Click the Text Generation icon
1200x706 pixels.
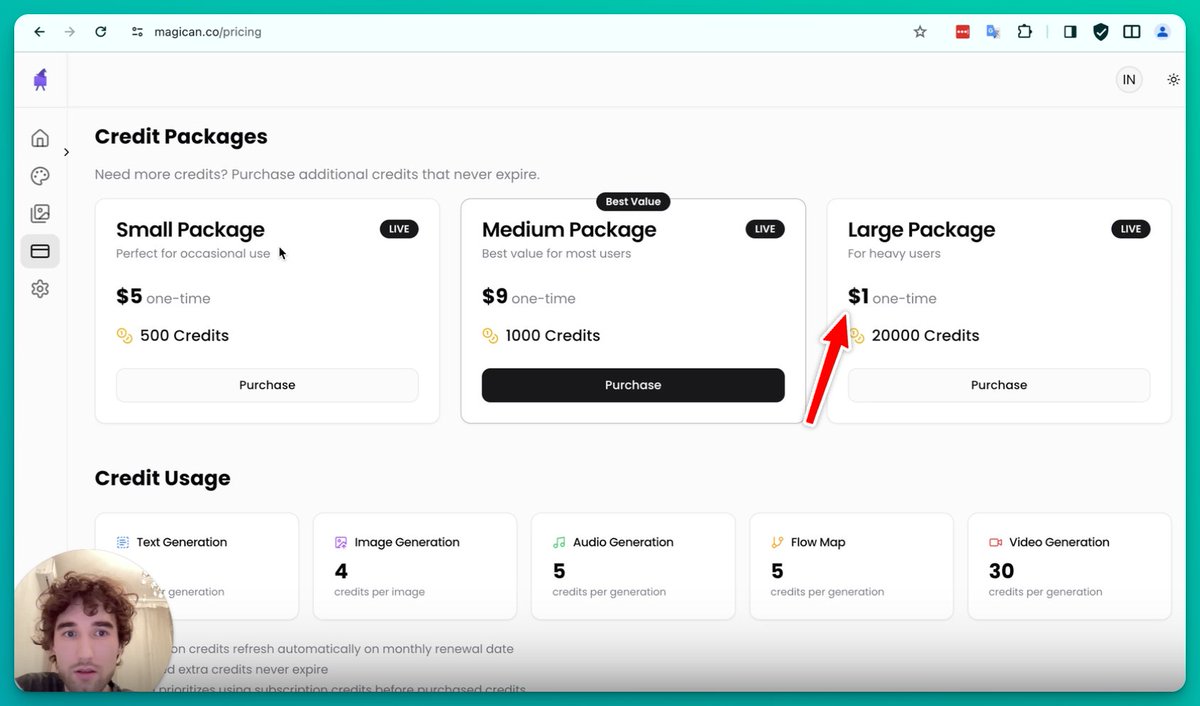pos(123,542)
